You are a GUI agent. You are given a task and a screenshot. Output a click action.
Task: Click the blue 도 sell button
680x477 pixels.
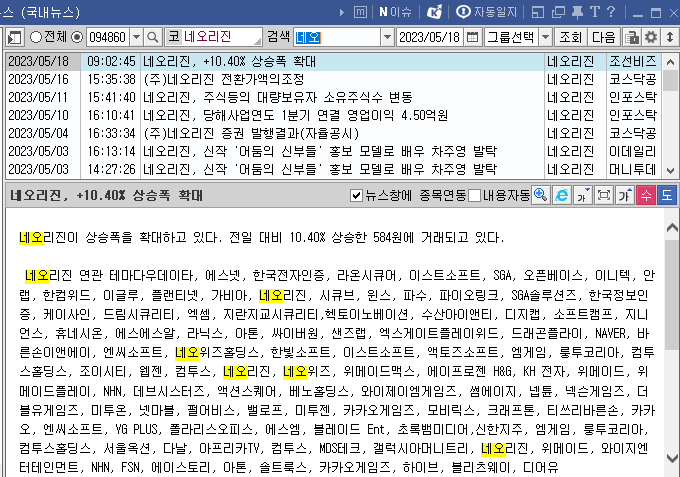click(x=667, y=195)
